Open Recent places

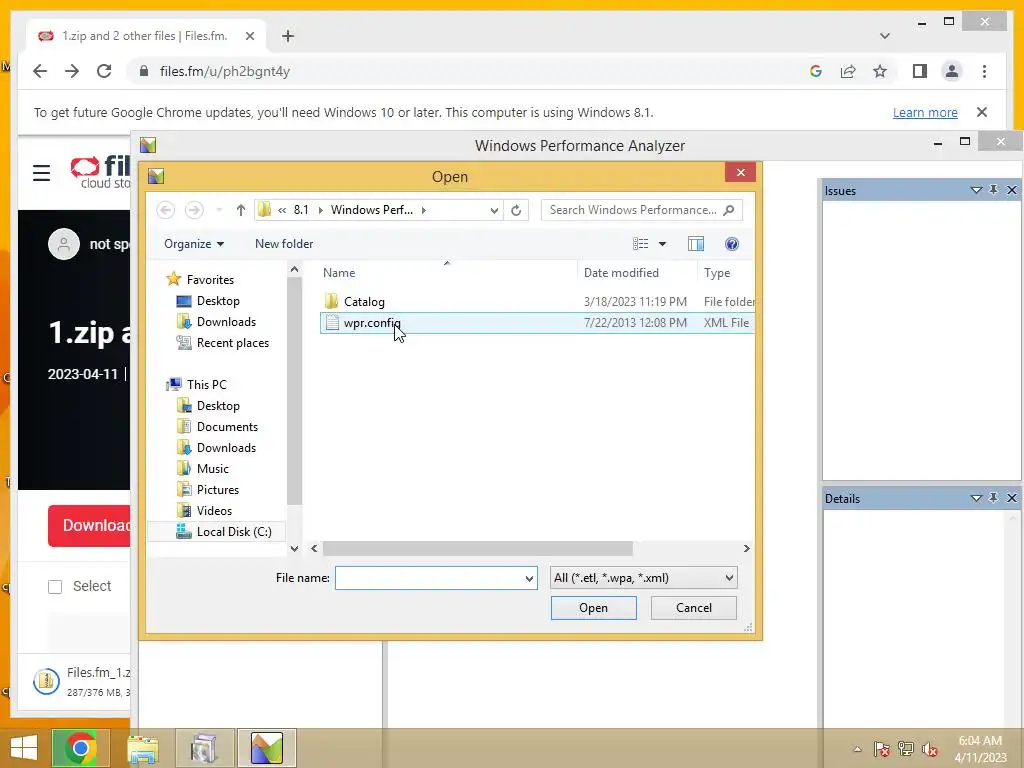[x=232, y=343]
